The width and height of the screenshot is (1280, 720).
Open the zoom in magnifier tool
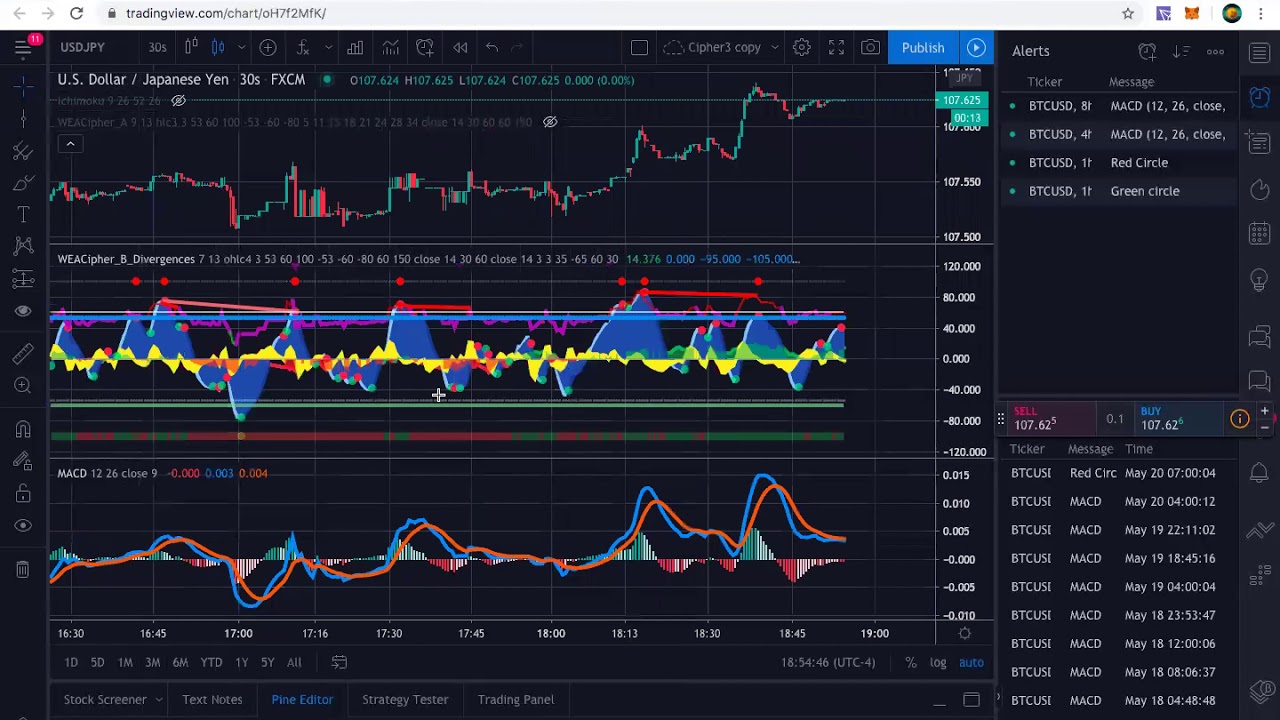pos(23,385)
